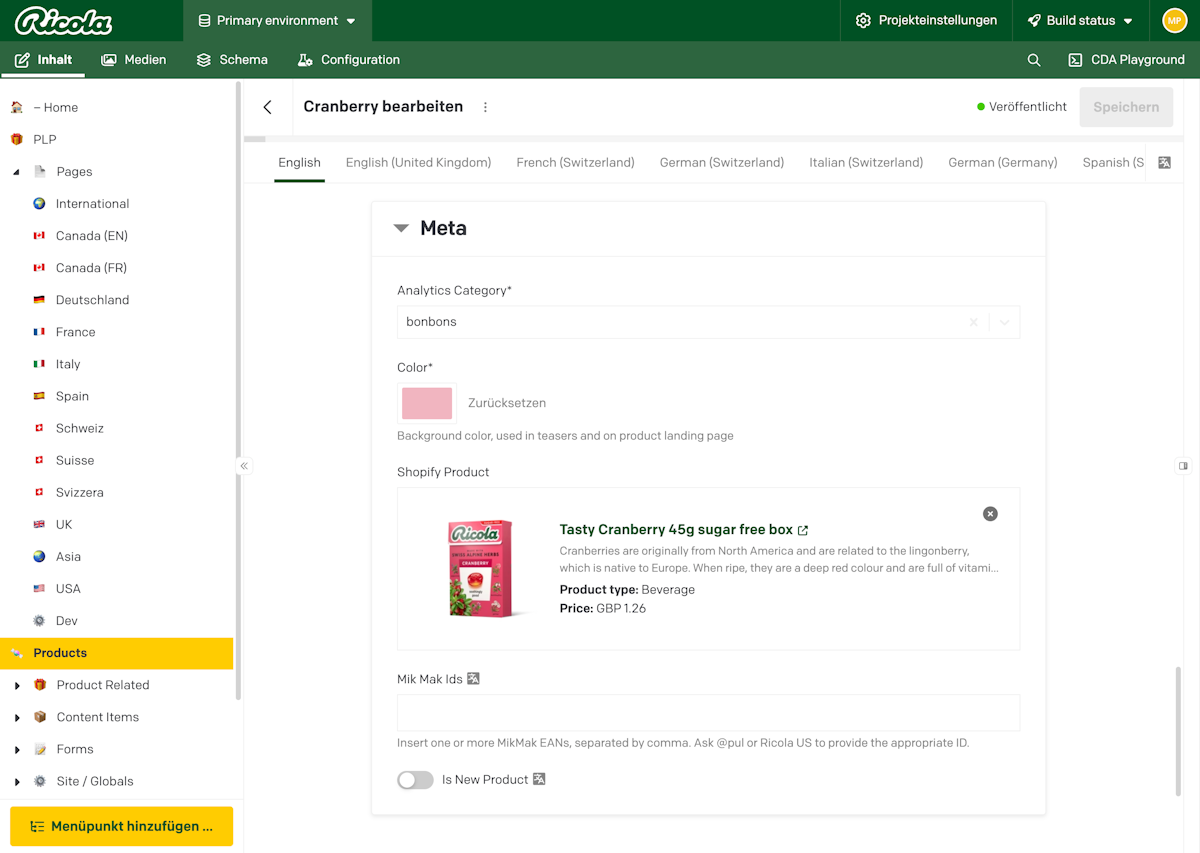Click the Forms notepad icon
Screen dimensions: 1200x853
pos(40,749)
